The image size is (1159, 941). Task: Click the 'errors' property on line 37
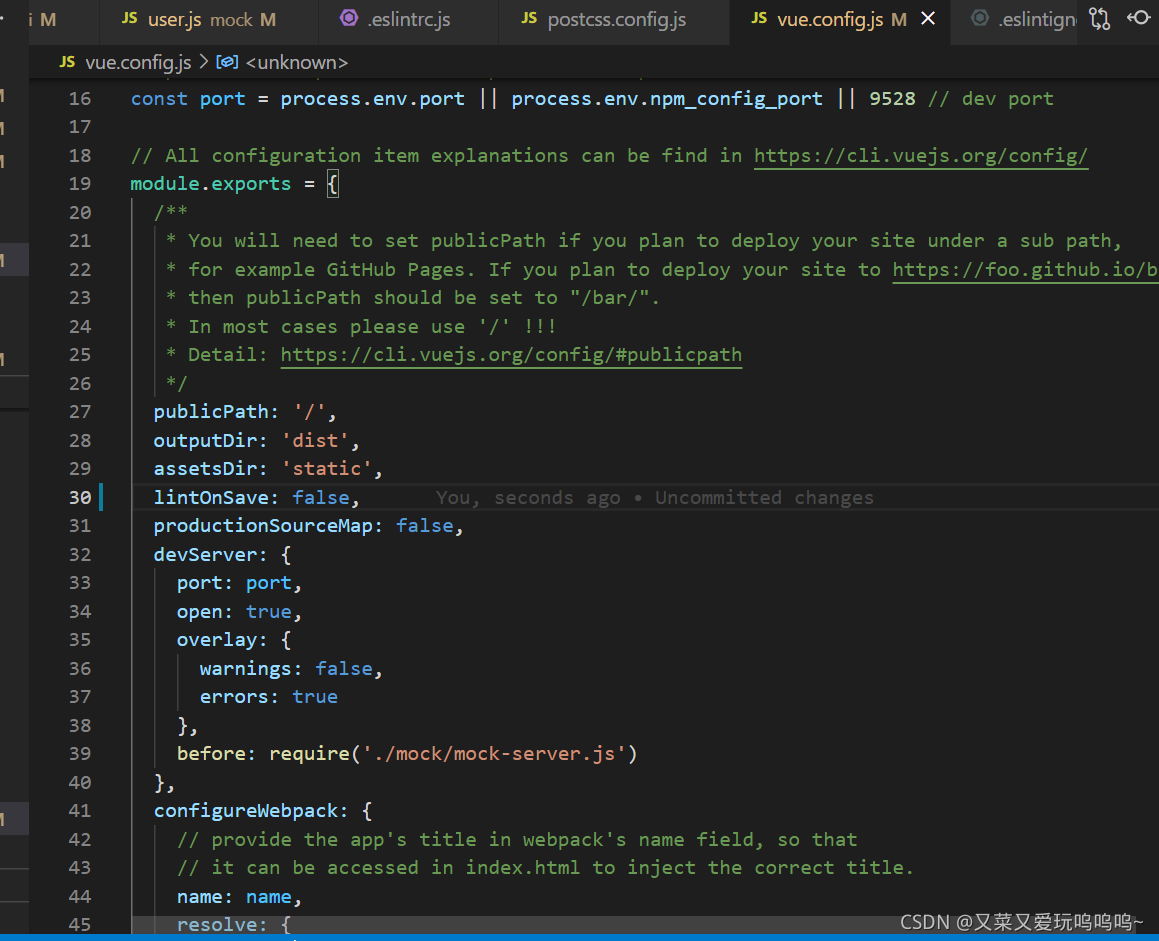point(234,697)
